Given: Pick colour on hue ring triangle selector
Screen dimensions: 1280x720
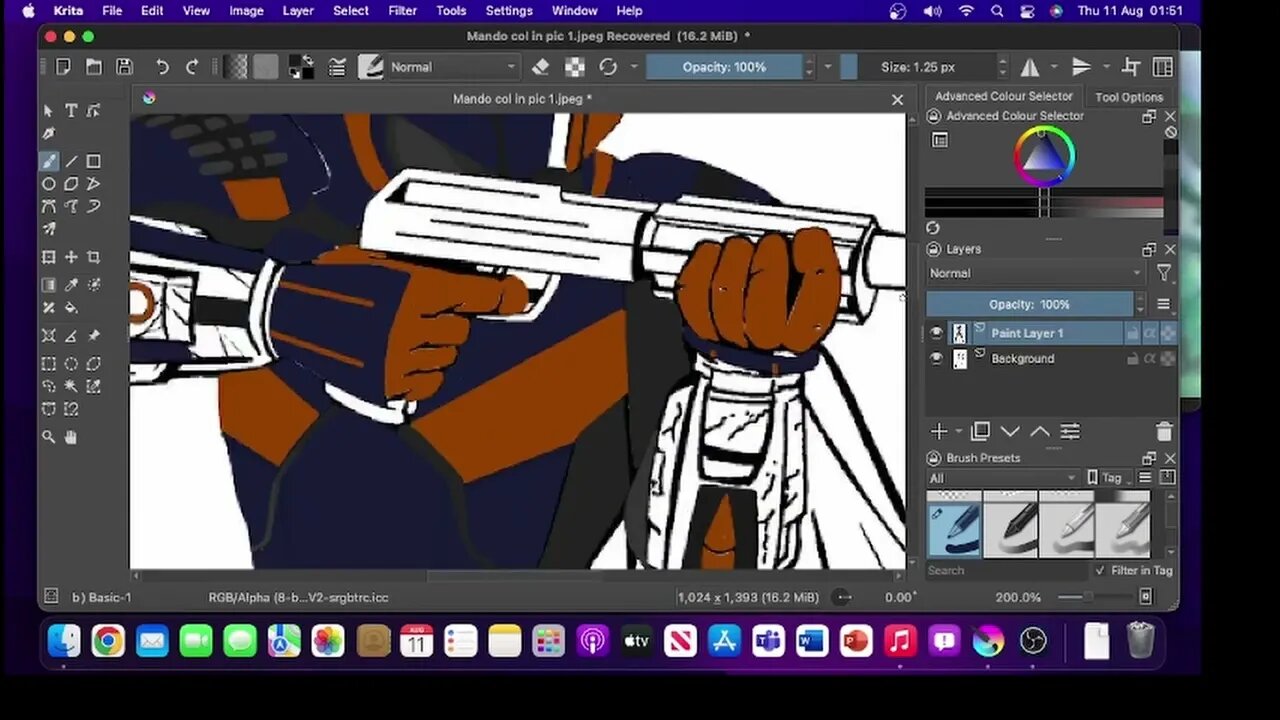Looking at the screenshot, I should click(1044, 157).
